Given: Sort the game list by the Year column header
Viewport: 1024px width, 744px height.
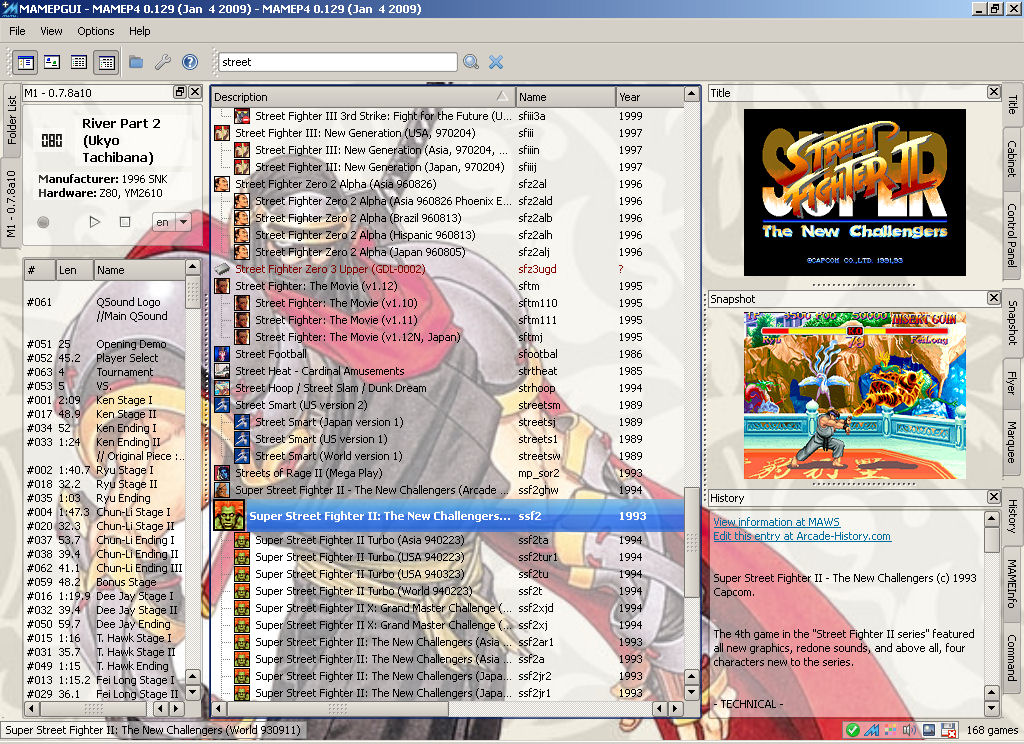Looking at the screenshot, I should 649,97.
